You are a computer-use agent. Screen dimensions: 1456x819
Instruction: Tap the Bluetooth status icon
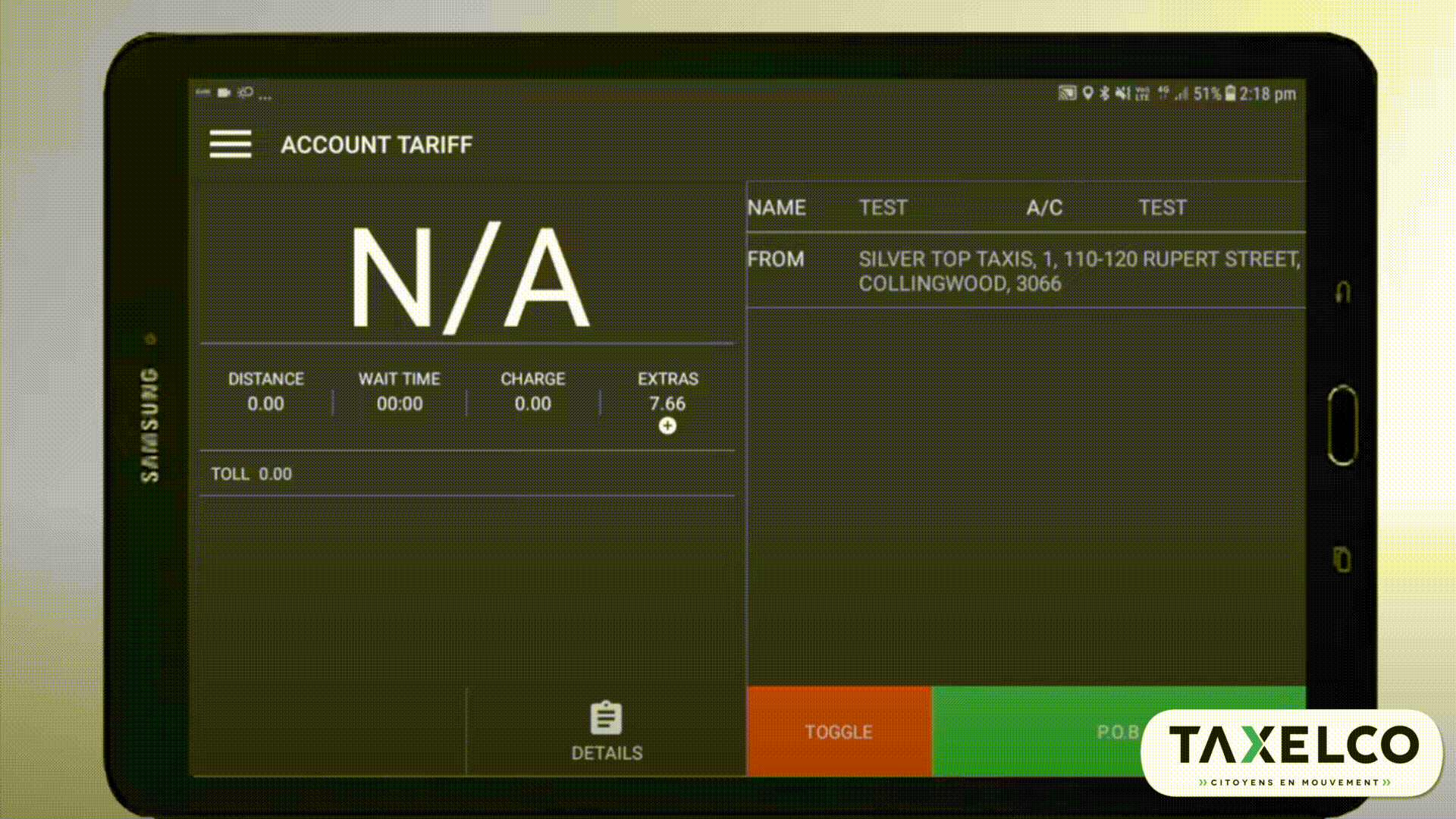point(1104,93)
